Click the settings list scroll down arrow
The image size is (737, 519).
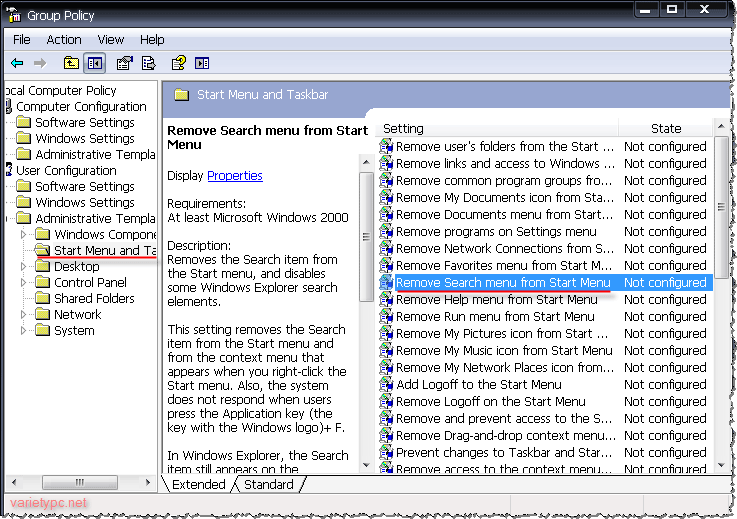click(721, 465)
